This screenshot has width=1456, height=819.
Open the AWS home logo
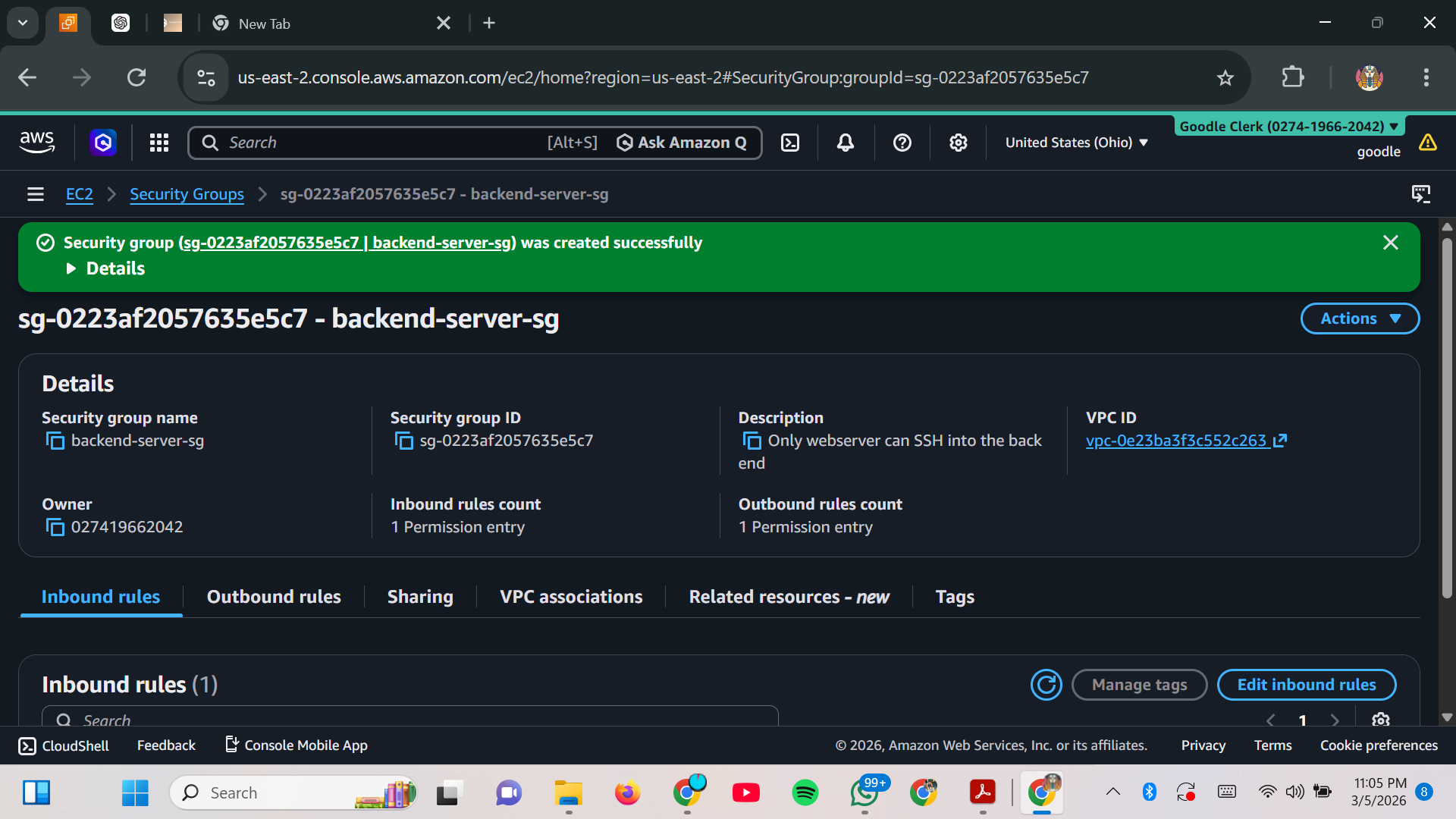click(x=36, y=142)
